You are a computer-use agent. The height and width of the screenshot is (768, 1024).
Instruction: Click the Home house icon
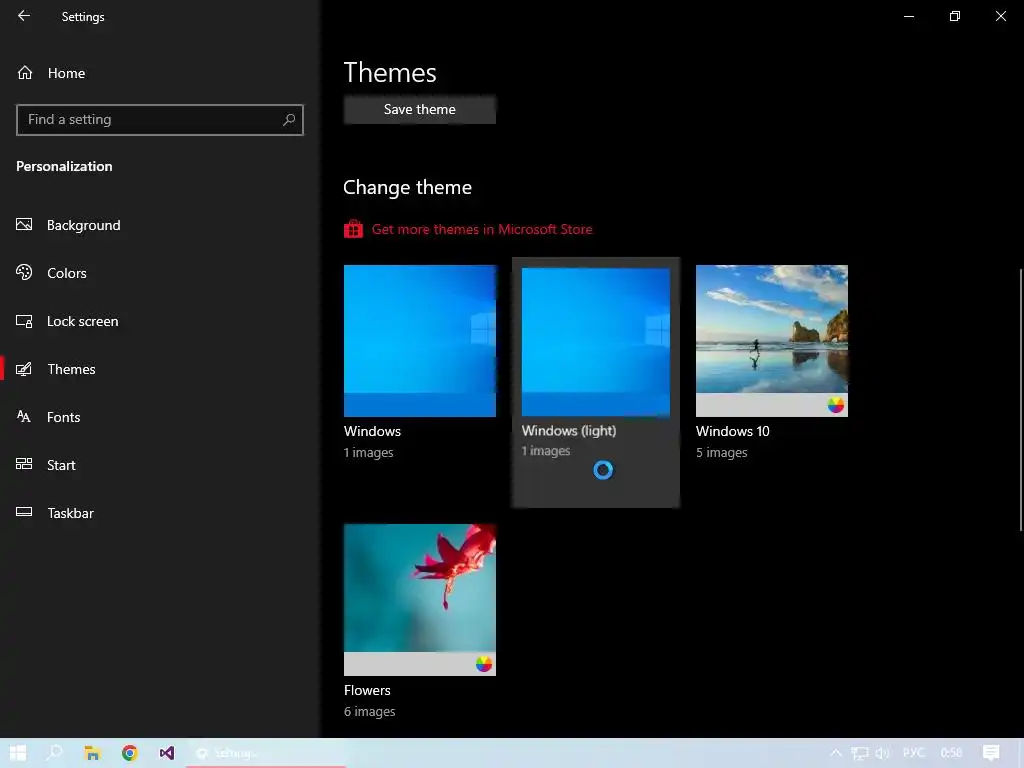(x=25, y=72)
